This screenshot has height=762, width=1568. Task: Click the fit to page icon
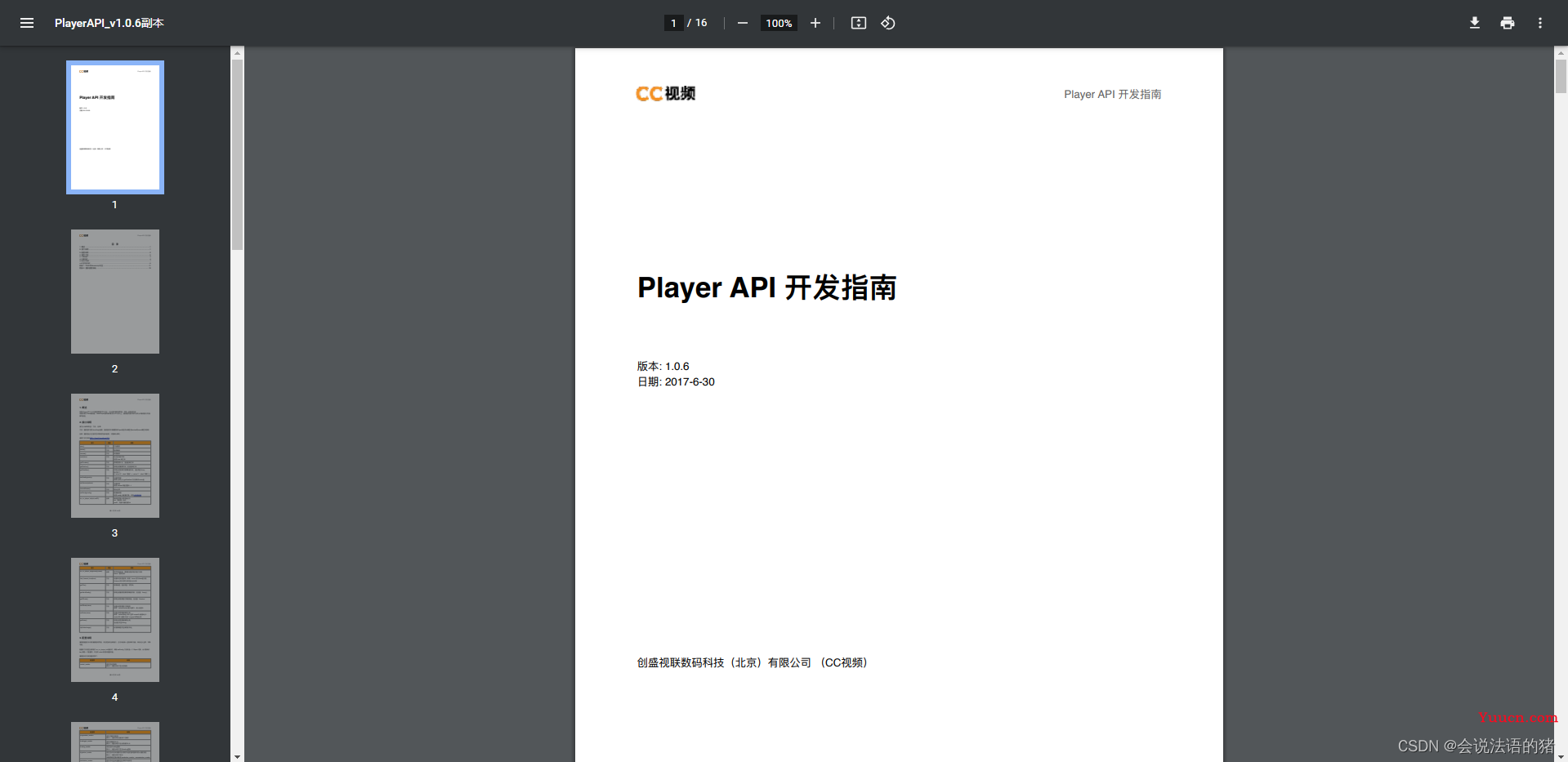click(859, 23)
